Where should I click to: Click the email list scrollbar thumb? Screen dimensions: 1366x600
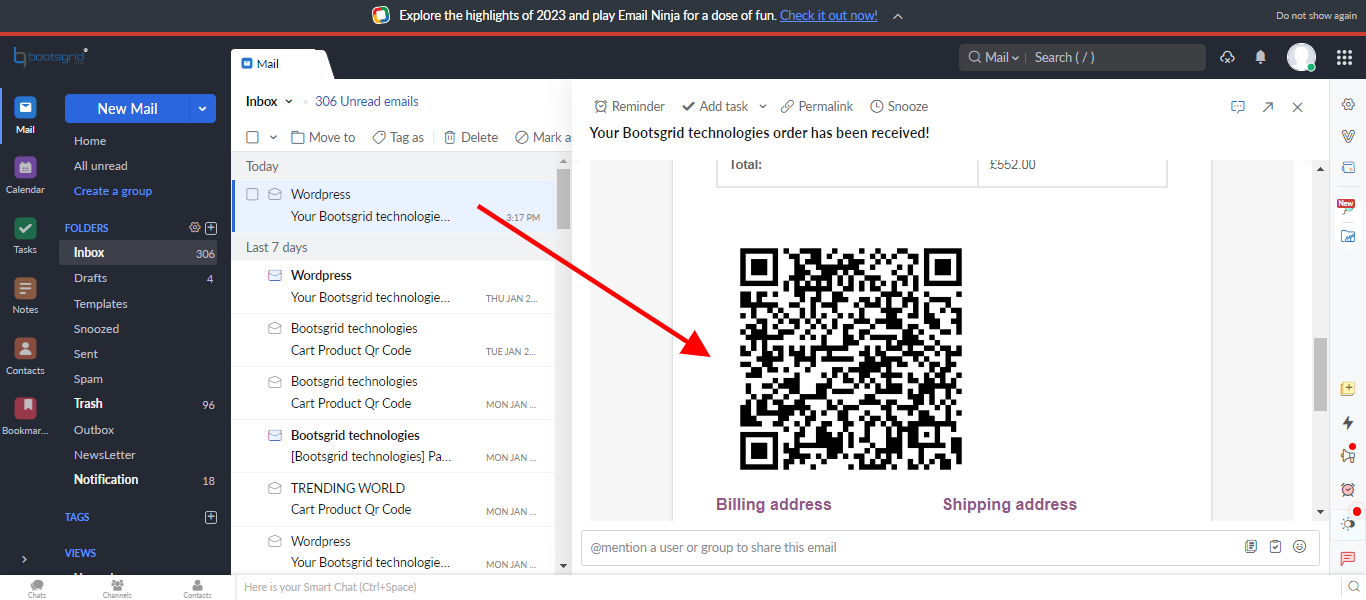[x=563, y=198]
